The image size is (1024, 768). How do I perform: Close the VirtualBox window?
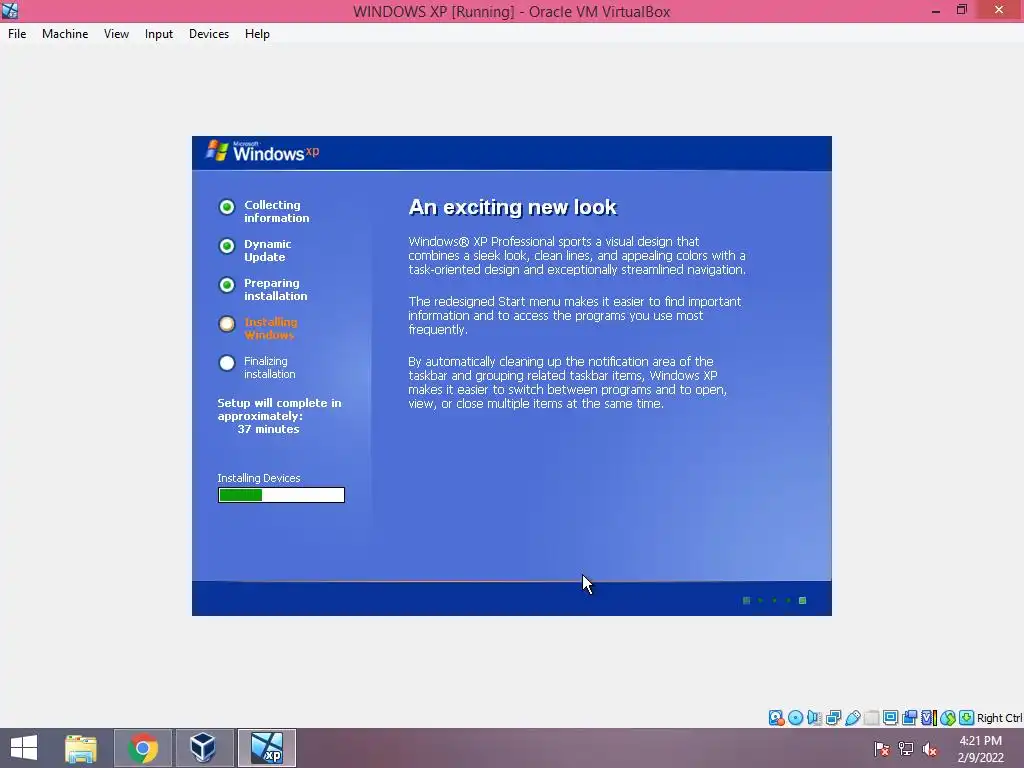pyautogui.click(x=999, y=10)
